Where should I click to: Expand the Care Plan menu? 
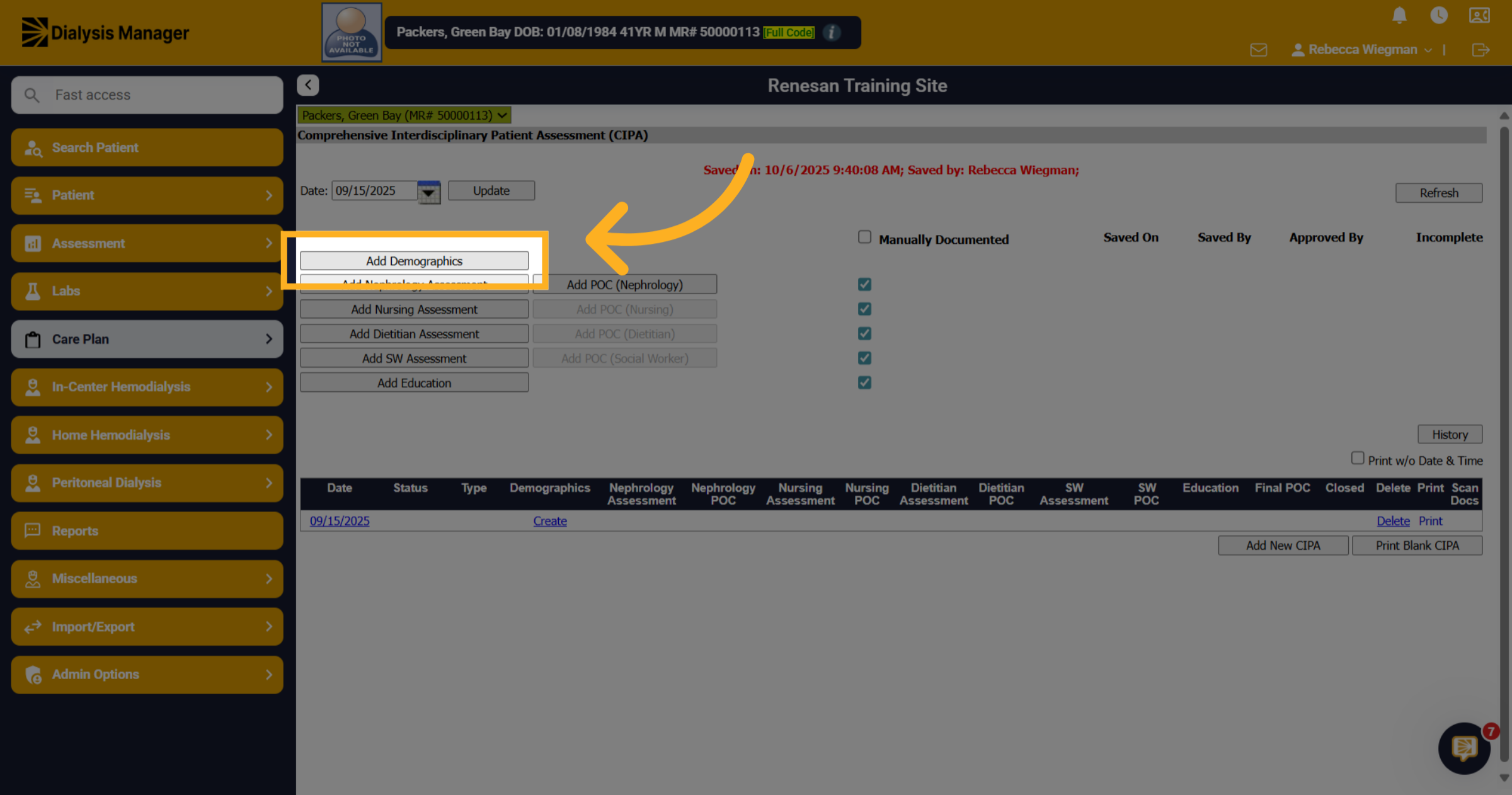(147, 339)
